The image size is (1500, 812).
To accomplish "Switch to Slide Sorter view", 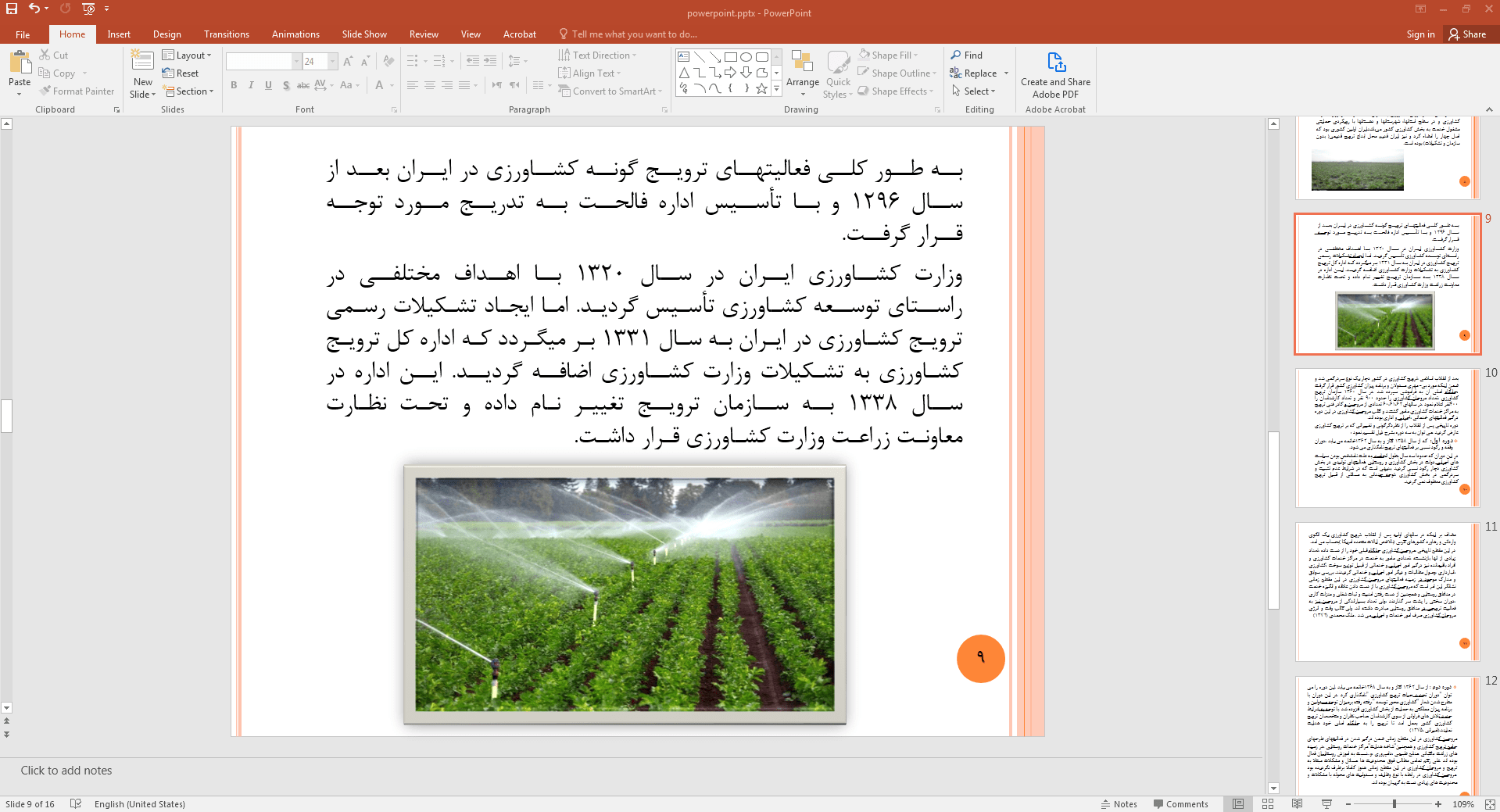I will 1268,804.
